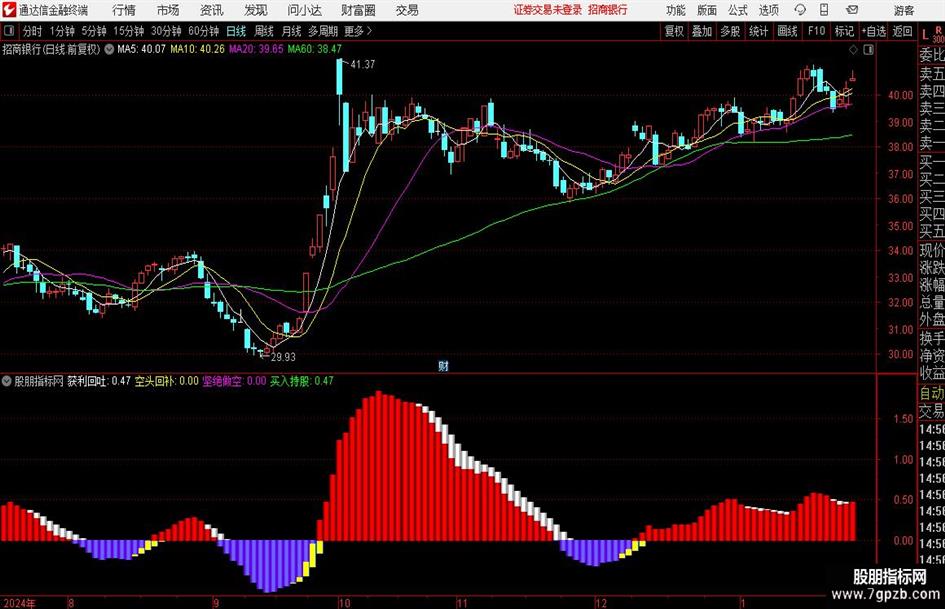
Task: Switch to the 15分钟 period tab
Action: click(x=129, y=31)
